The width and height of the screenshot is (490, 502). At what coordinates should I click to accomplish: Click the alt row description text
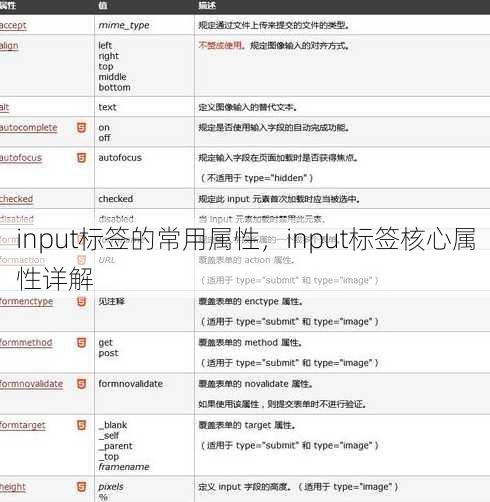pyautogui.click(x=248, y=107)
